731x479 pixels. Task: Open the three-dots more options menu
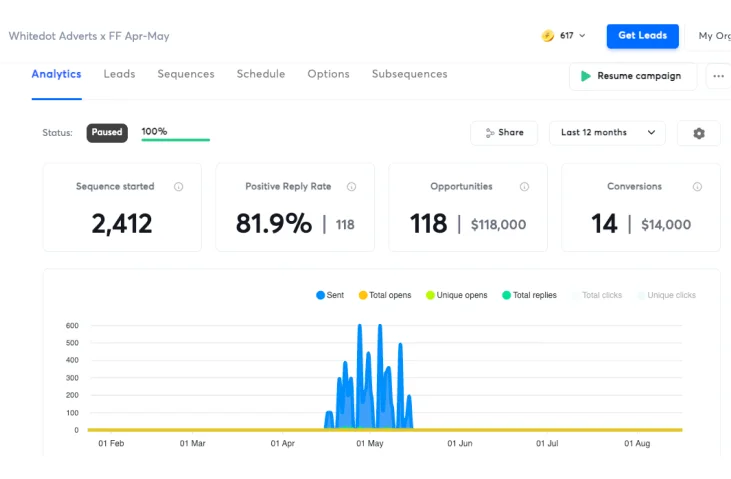[718, 76]
